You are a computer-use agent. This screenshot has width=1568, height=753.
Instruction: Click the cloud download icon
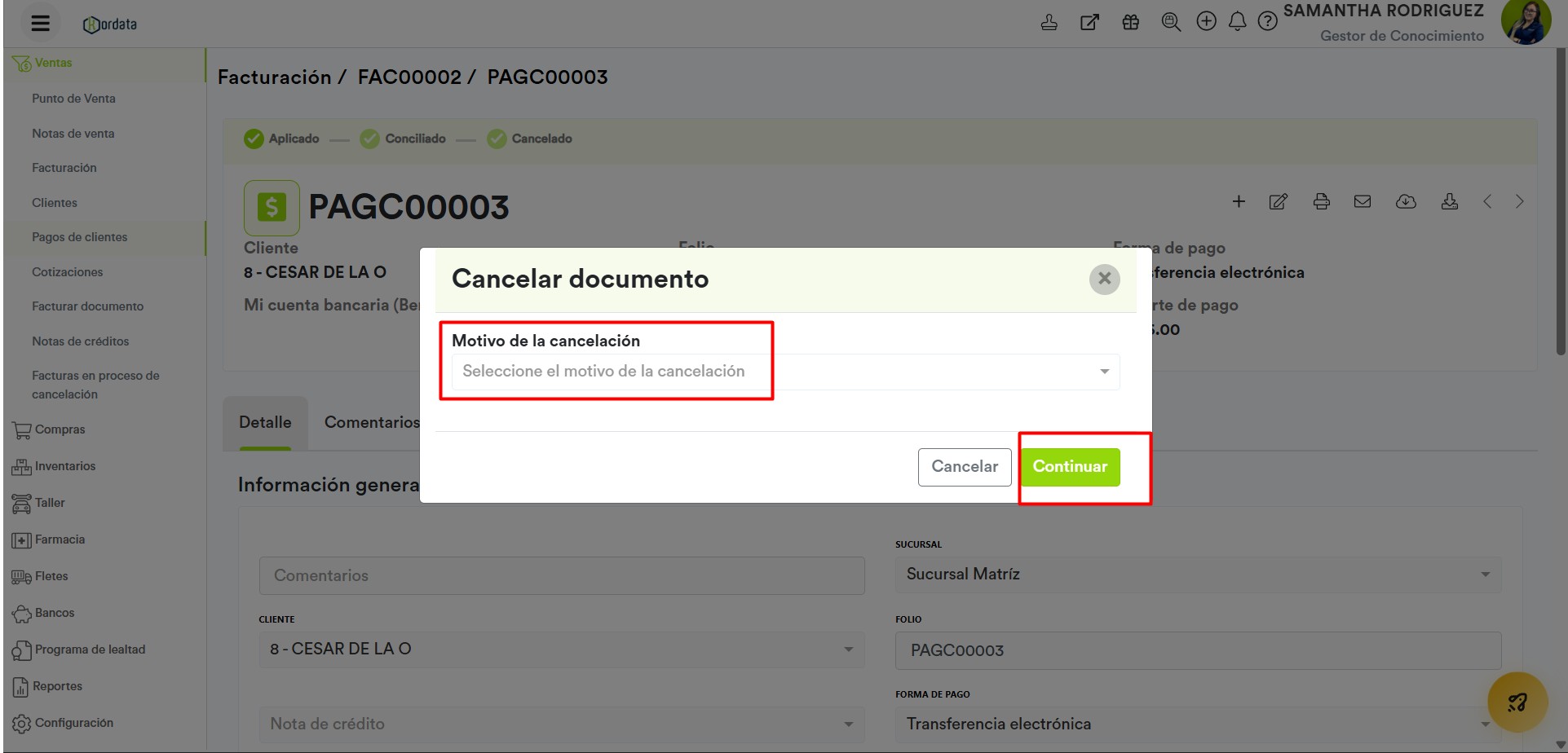[x=1406, y=201]
